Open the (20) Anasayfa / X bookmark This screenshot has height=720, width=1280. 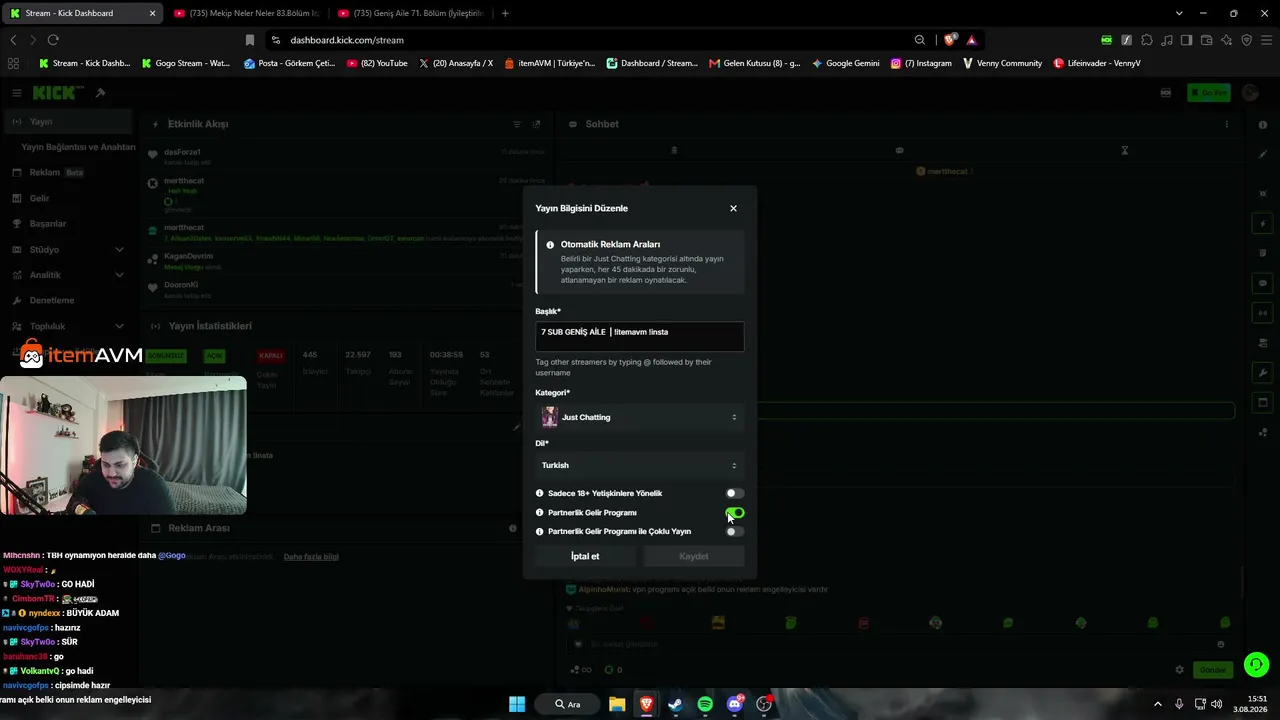pyautogui.click(x=456, y=63)
